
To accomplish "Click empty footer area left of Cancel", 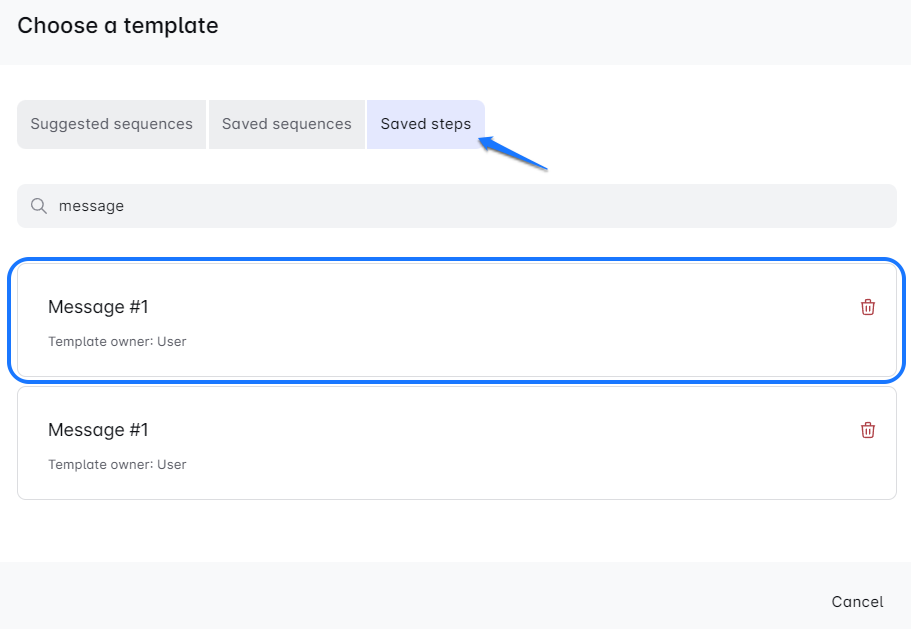I will [400, 600].
